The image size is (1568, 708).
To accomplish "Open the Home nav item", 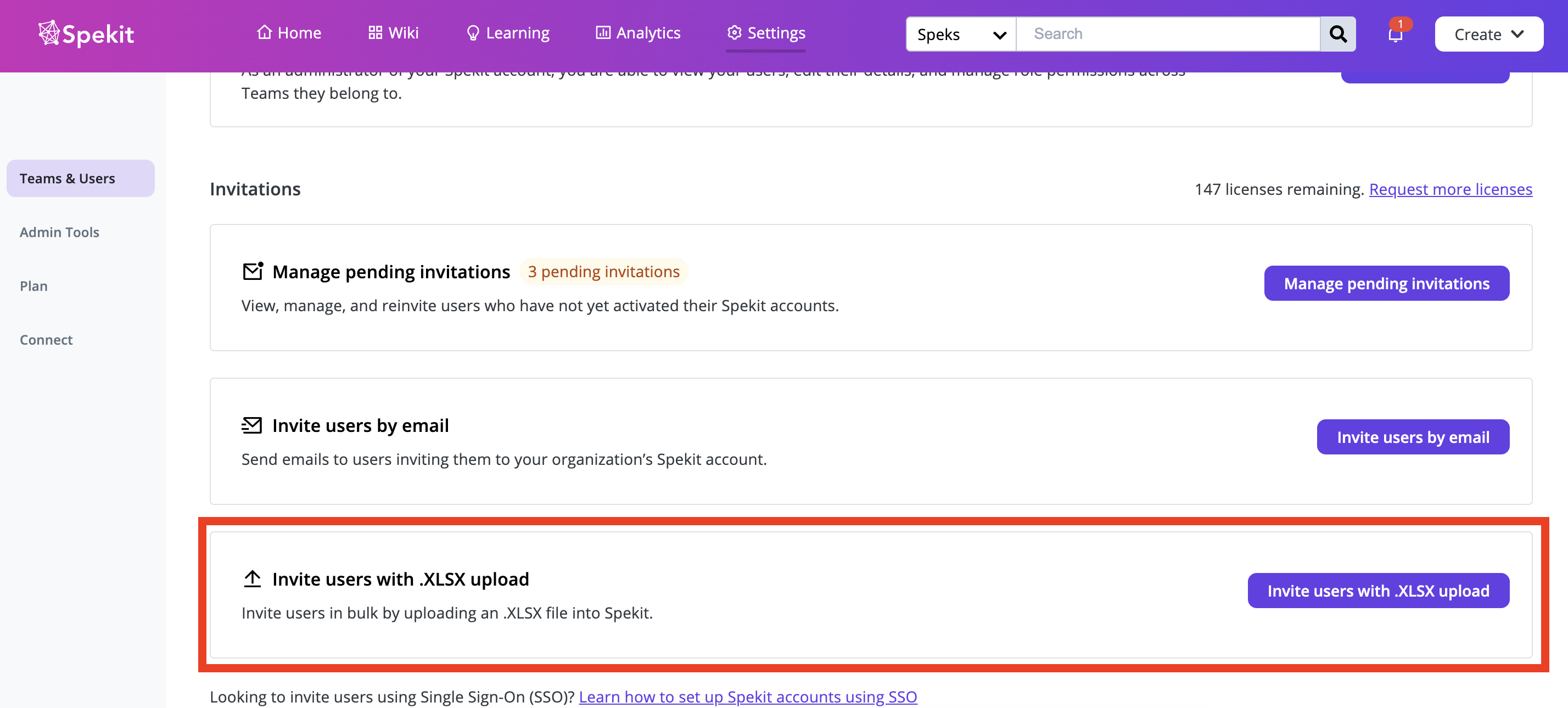I will click(289, 33).
